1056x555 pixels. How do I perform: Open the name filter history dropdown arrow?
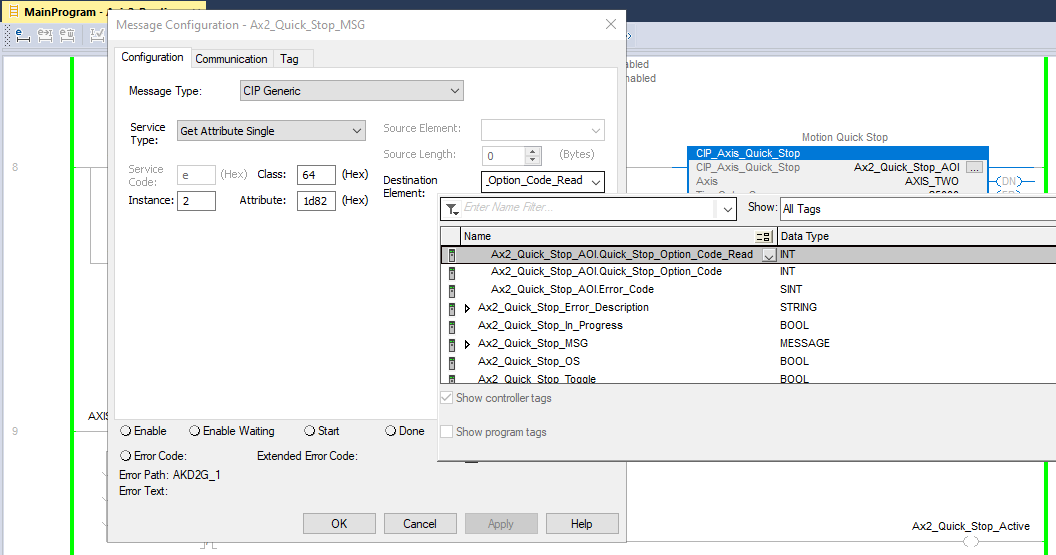(727, 209)
